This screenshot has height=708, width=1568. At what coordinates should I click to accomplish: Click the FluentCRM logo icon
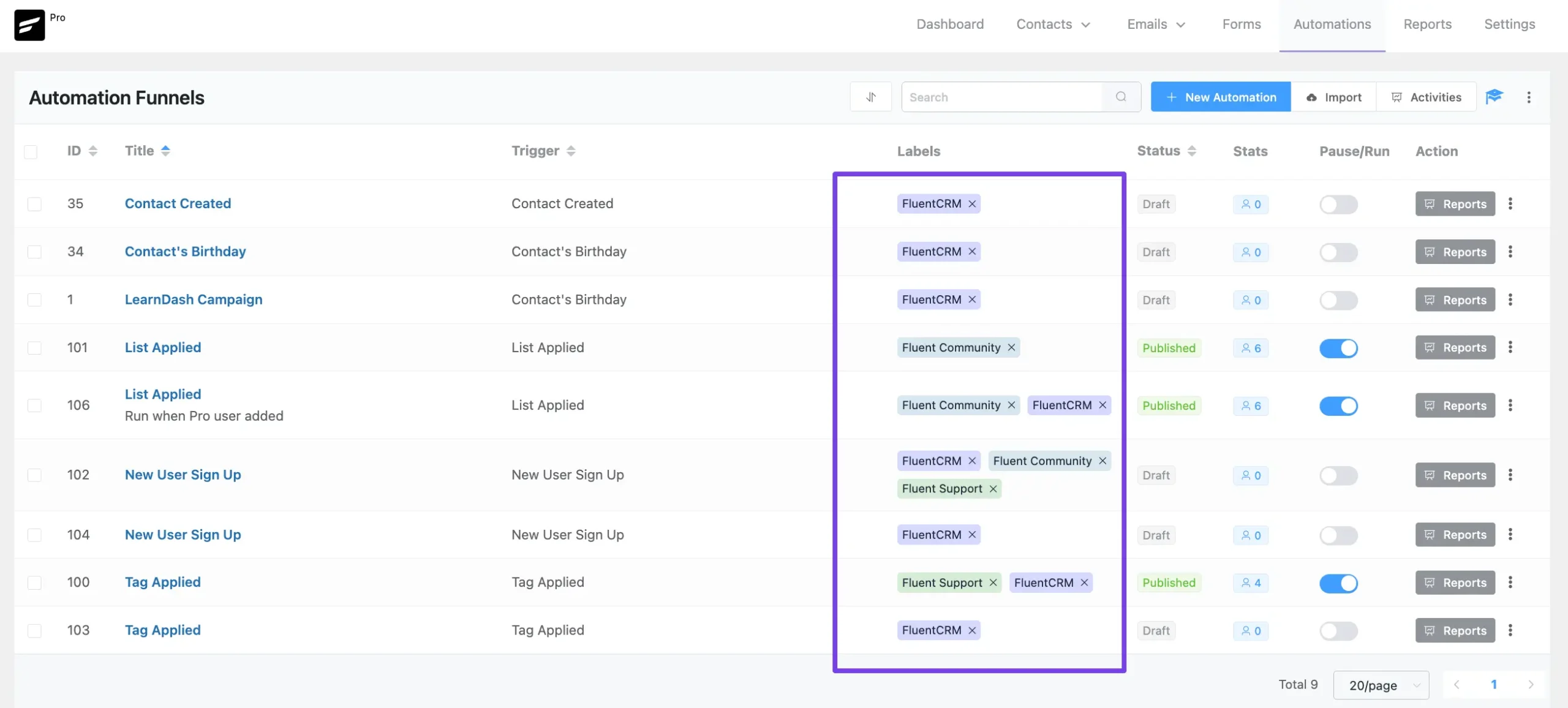[x=29, y=25]
